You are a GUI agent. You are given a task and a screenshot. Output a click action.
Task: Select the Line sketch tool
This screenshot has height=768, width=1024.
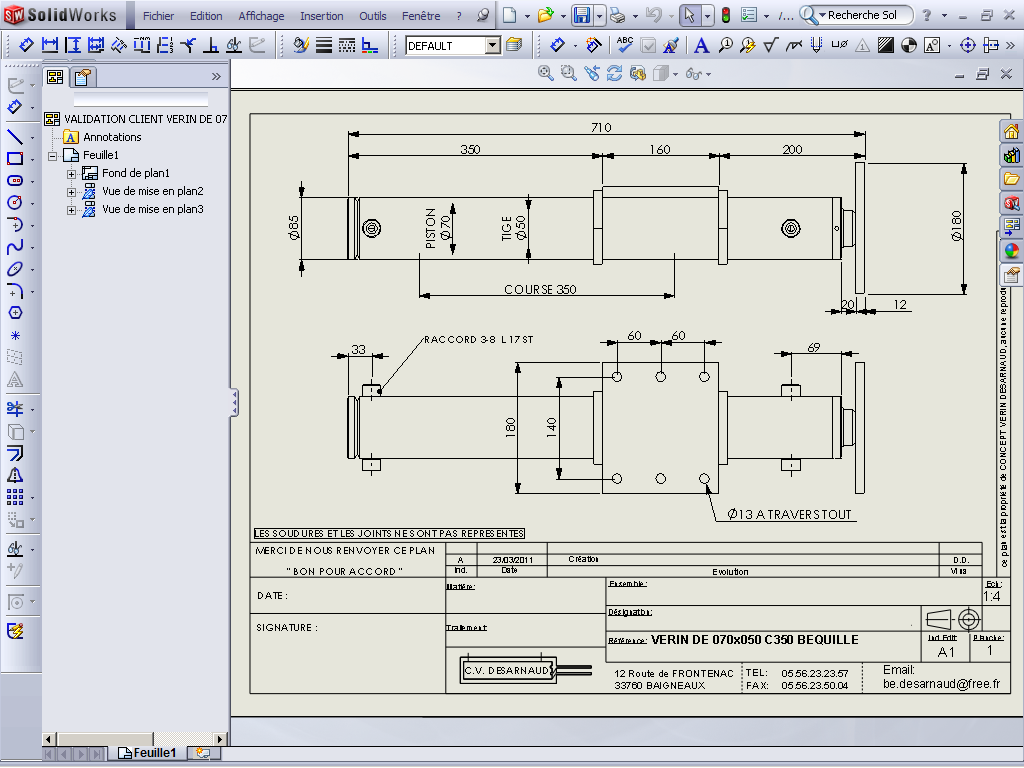coord(15,136)
